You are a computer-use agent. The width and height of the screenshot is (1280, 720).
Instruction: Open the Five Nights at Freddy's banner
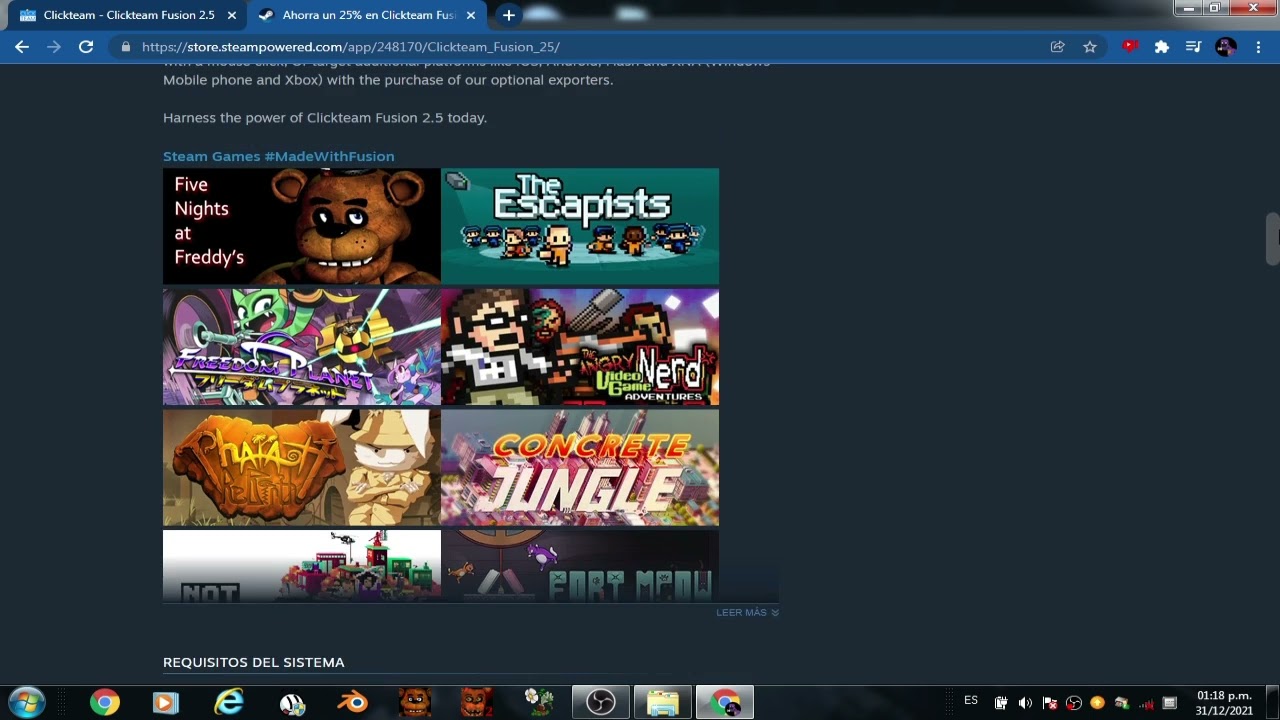pyautogui.click(x=302, y=226)
